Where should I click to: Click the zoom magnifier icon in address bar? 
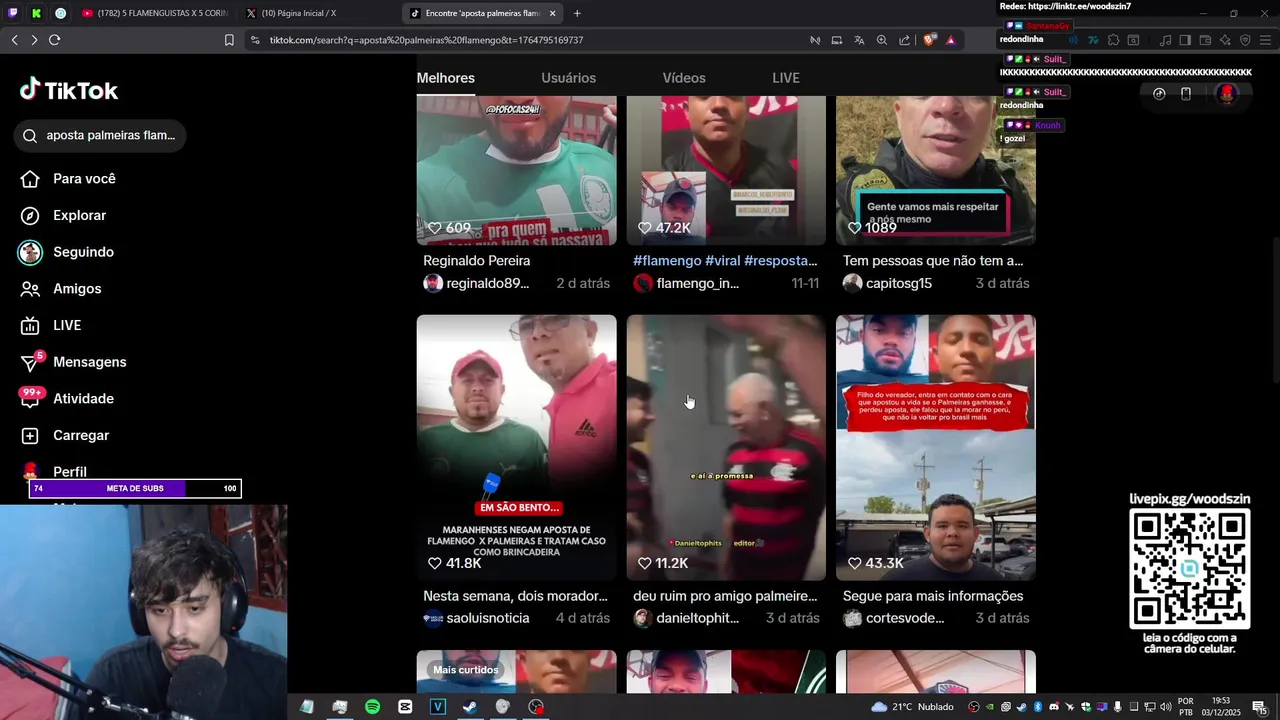coord(881,40)
